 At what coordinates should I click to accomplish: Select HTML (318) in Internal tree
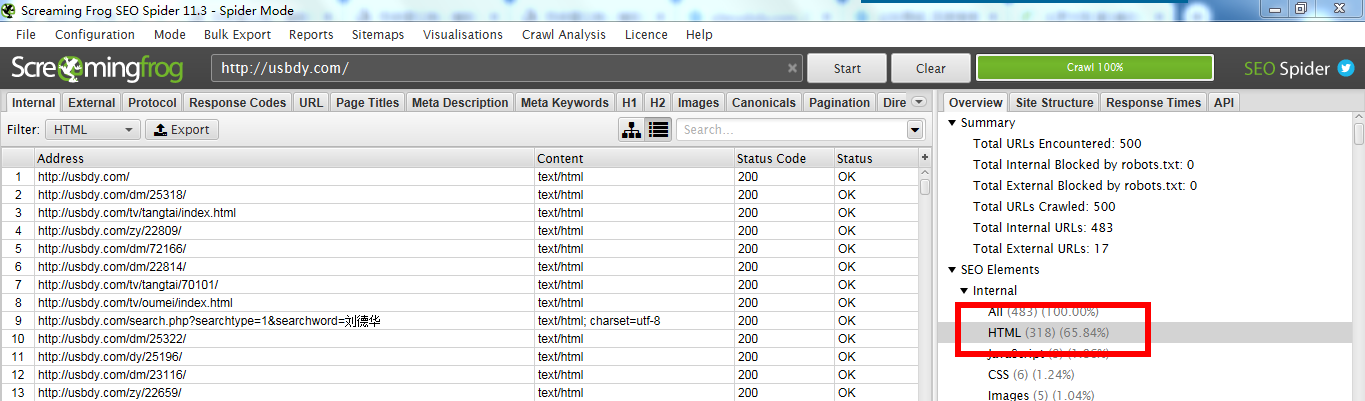1048,333
